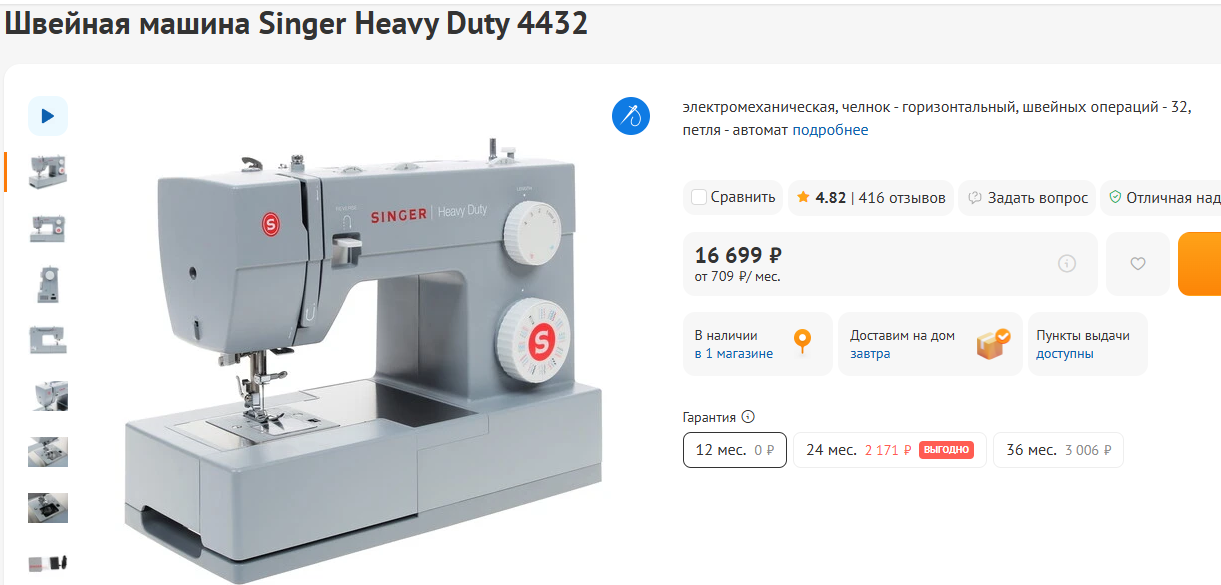Tick the Сравнить checkbox

click(699, 197)
